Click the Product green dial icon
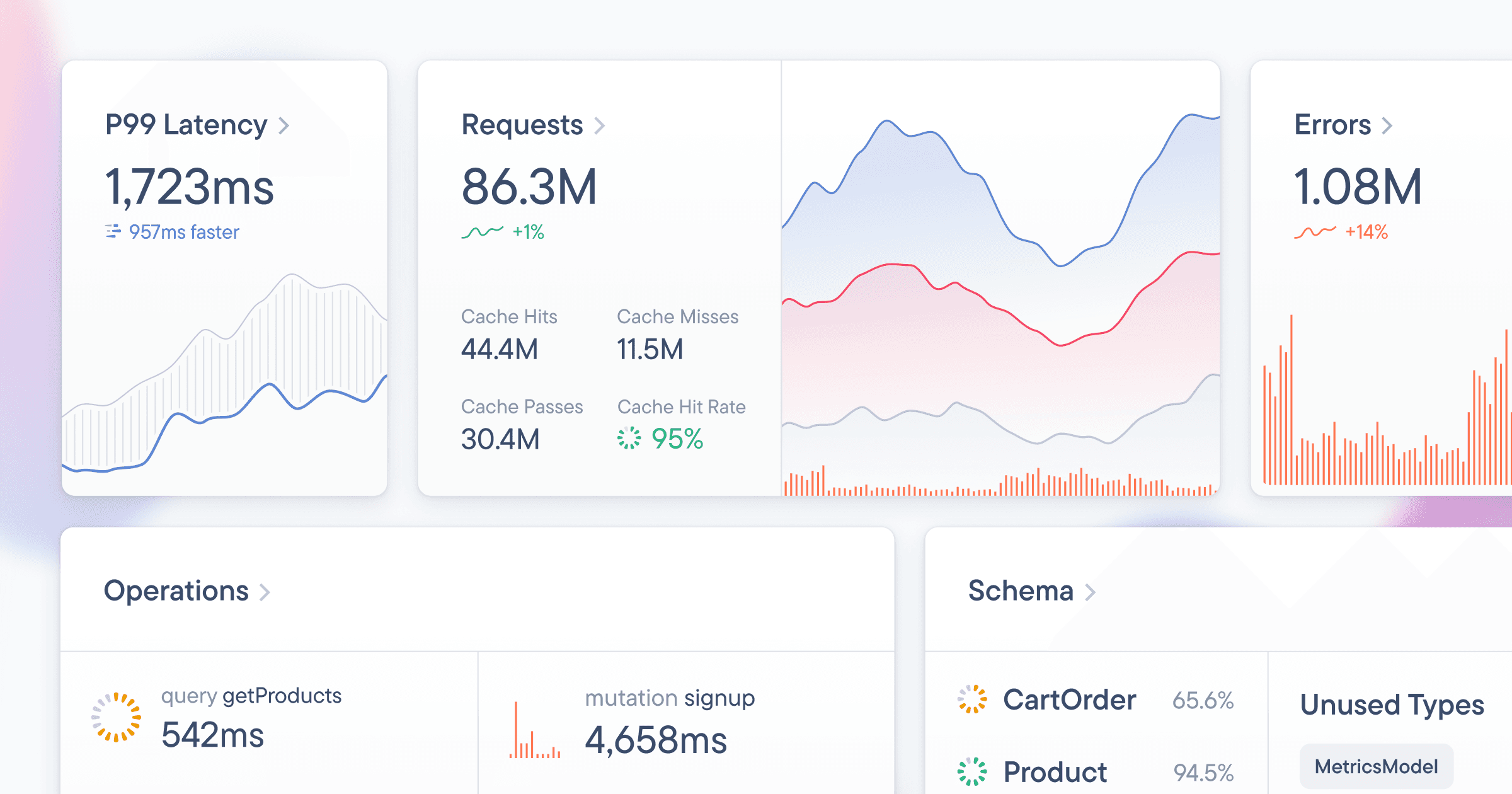The width and height of the screenshot is (1512, 794). coord(972,771)
